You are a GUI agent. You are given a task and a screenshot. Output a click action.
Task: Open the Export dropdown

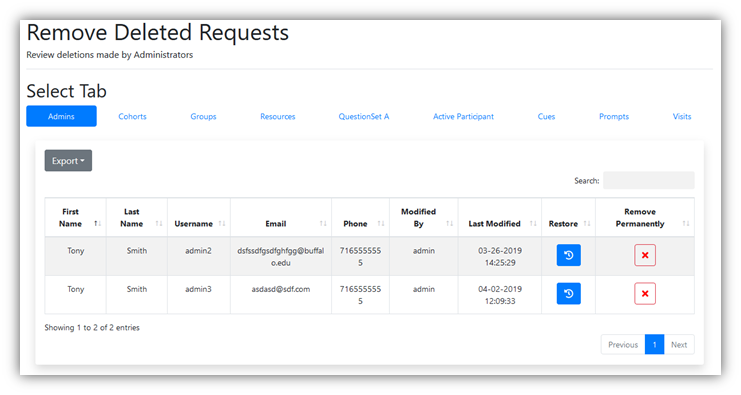tap(69, 161)
